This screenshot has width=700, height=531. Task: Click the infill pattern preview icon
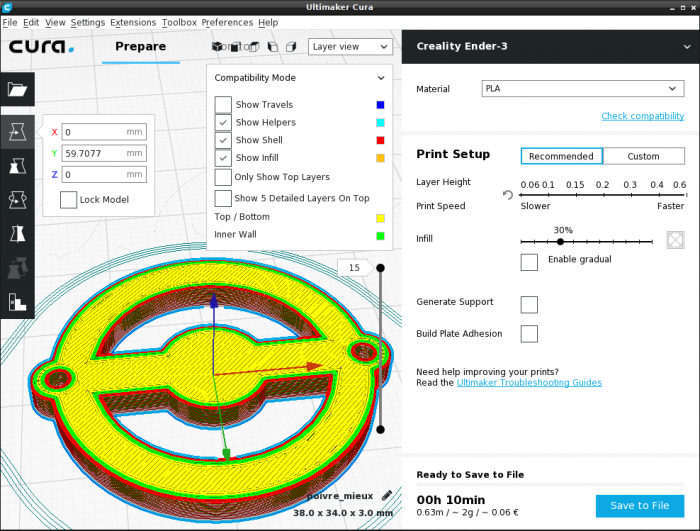tap(676, 240)
